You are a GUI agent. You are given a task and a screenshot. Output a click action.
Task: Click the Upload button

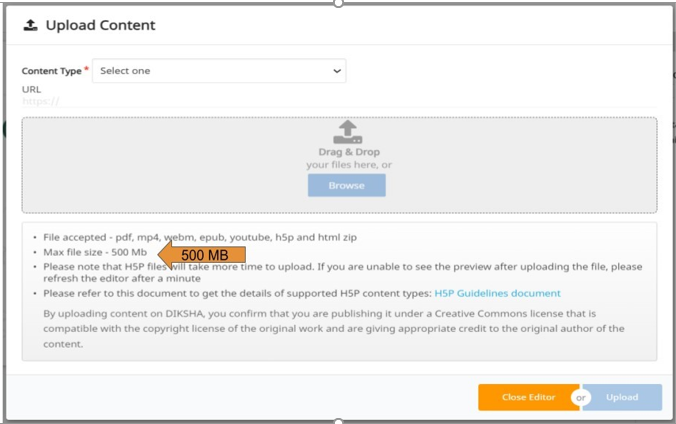tap(621, 397)
